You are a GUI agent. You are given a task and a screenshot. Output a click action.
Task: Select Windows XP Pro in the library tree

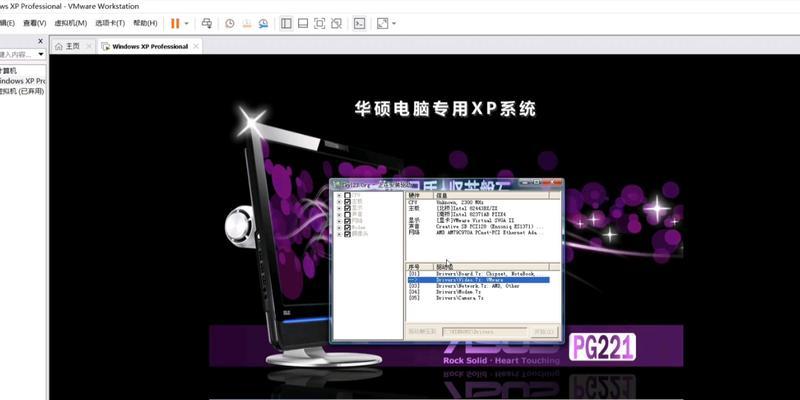[x=22, y=81]
